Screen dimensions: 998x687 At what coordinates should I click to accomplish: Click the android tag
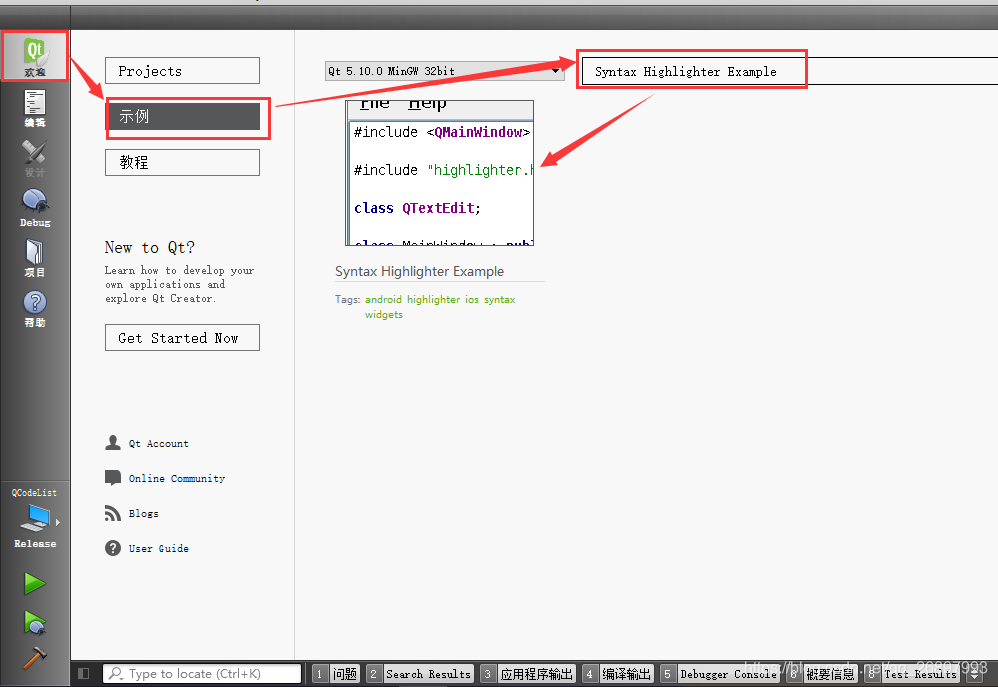tap(383, 299)
